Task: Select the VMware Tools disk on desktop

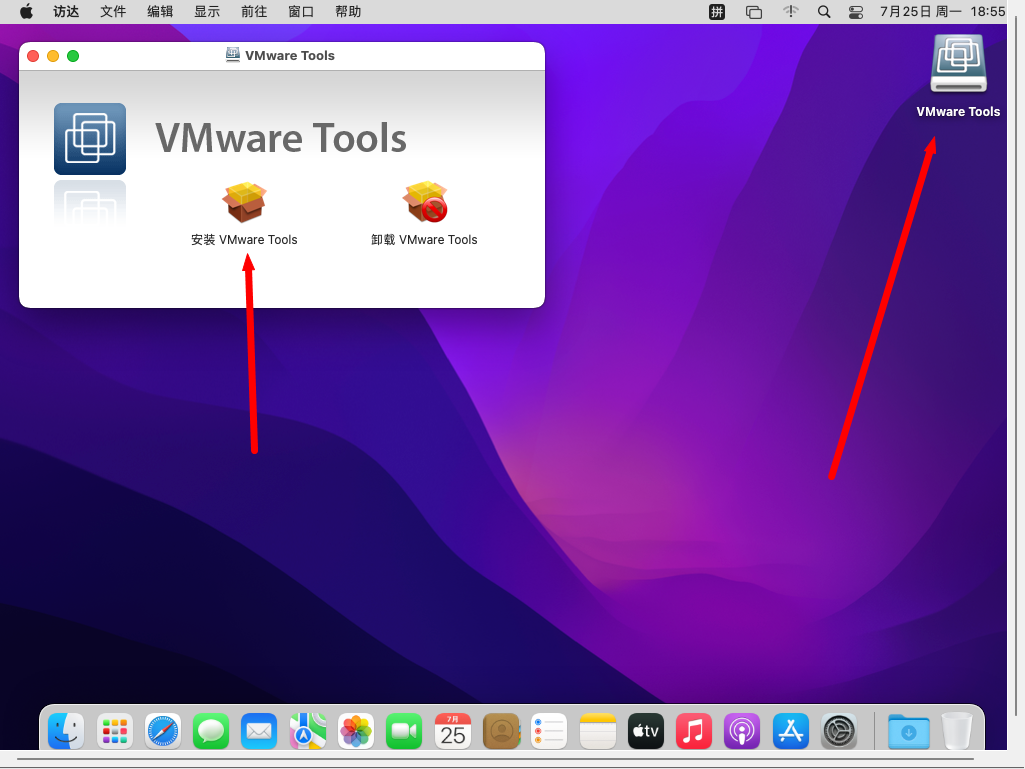Action: pos(958,64)
